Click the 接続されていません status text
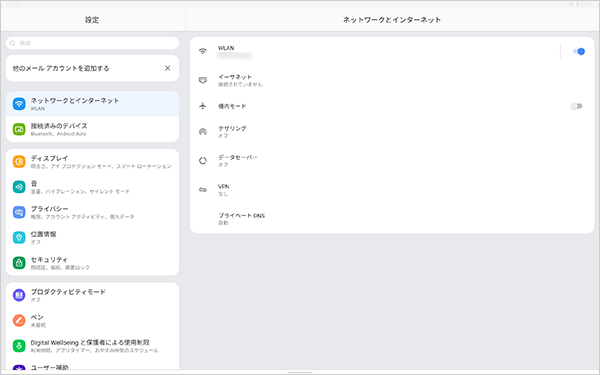Screen dimensions: 600x375 pyautogui.click(x=240, y=84)
